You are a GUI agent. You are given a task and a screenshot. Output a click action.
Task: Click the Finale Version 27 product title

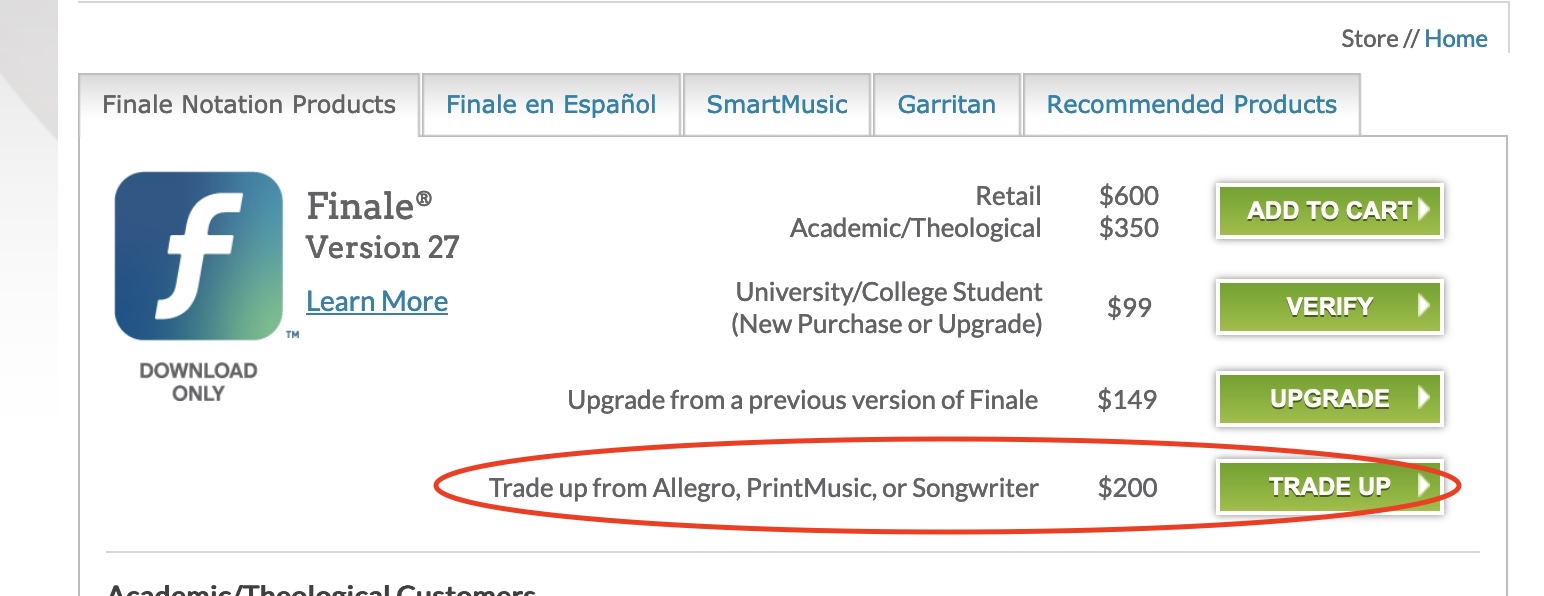(382, 226)
